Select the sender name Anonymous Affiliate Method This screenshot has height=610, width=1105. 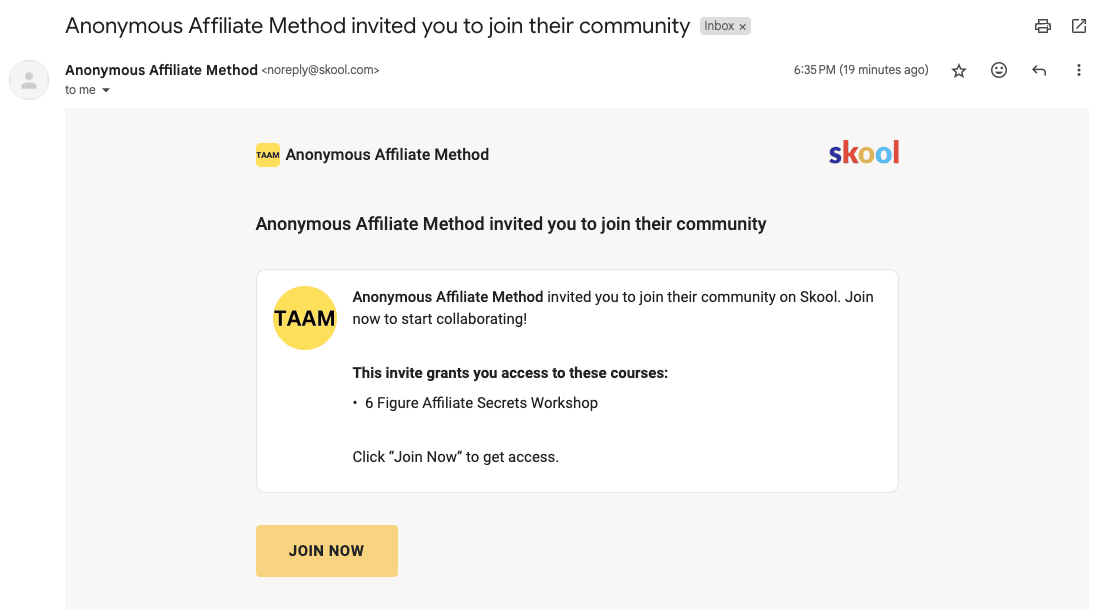161,70
